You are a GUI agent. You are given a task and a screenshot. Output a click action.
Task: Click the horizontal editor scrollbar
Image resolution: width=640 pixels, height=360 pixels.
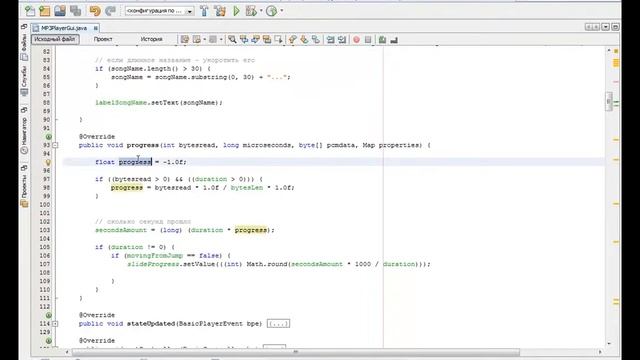(296, 352)
